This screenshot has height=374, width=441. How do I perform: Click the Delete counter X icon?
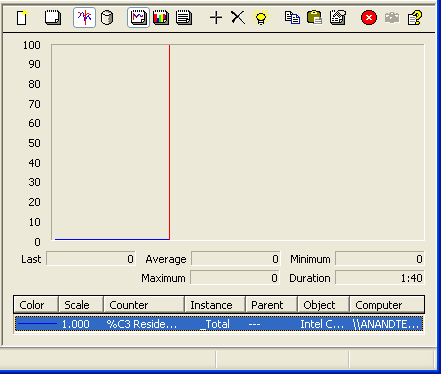238,17
